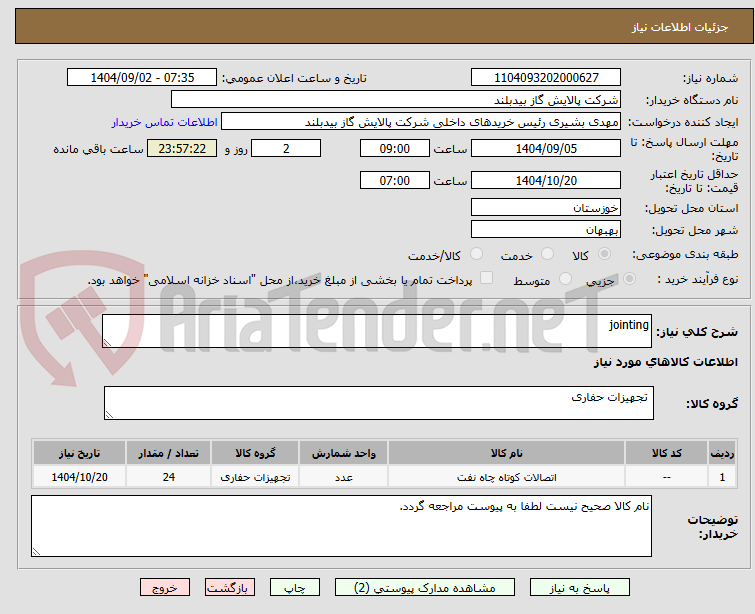Click the ردیف column header
Image resolution: width=755 pixels, height=614 pixels.
722,453
